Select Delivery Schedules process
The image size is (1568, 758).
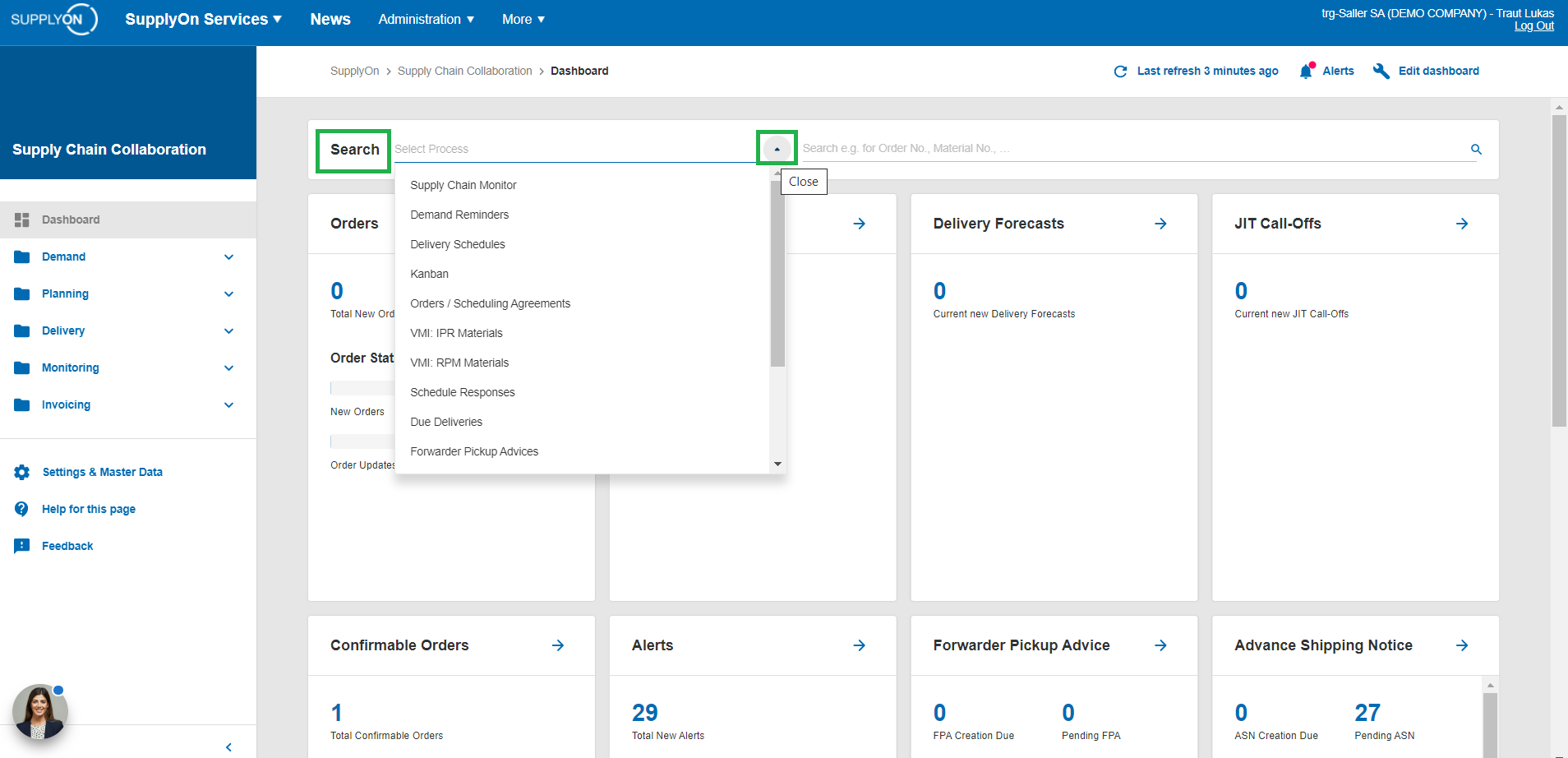pos(582,244)
